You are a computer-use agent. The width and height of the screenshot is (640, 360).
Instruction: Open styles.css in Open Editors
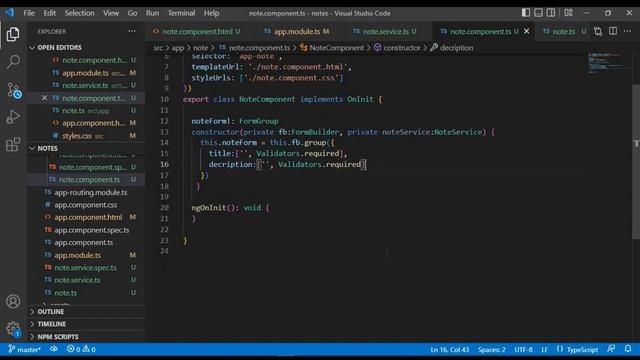click(77, 136)
